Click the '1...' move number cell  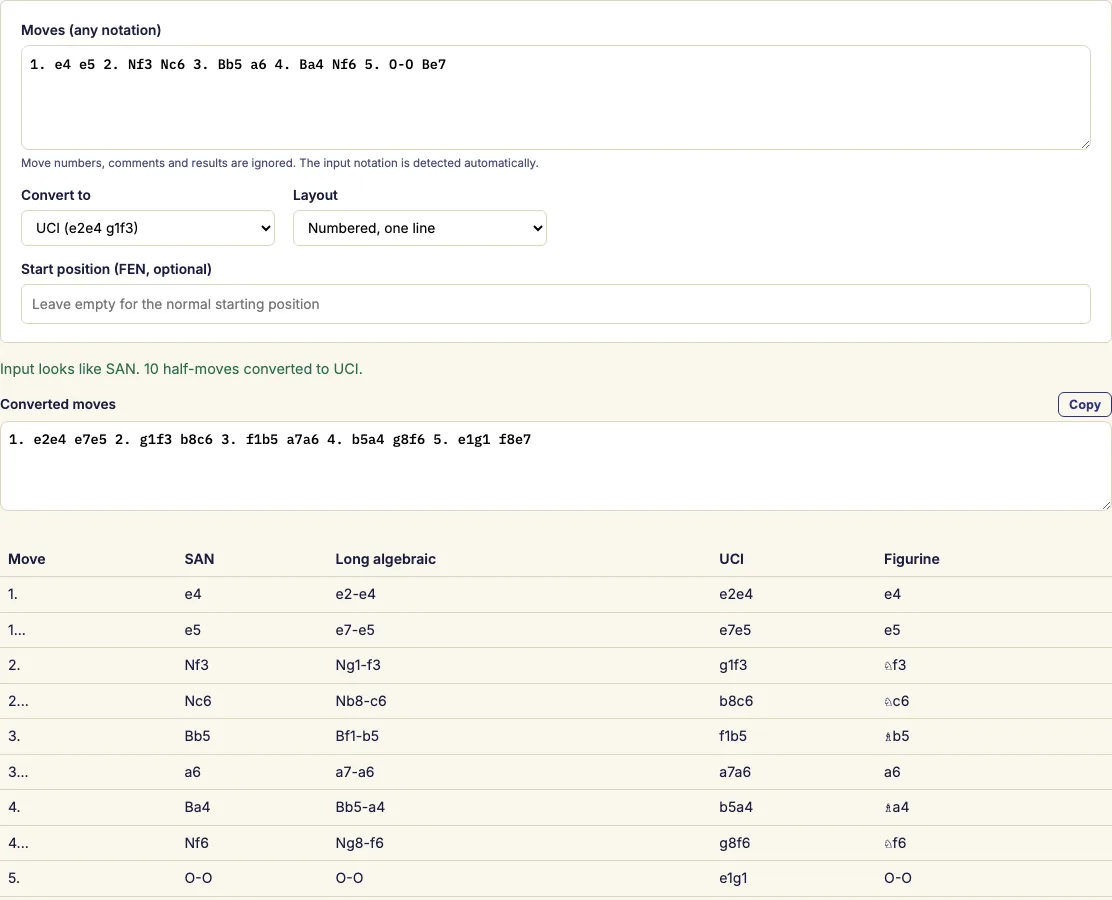(x=16, y=630)
